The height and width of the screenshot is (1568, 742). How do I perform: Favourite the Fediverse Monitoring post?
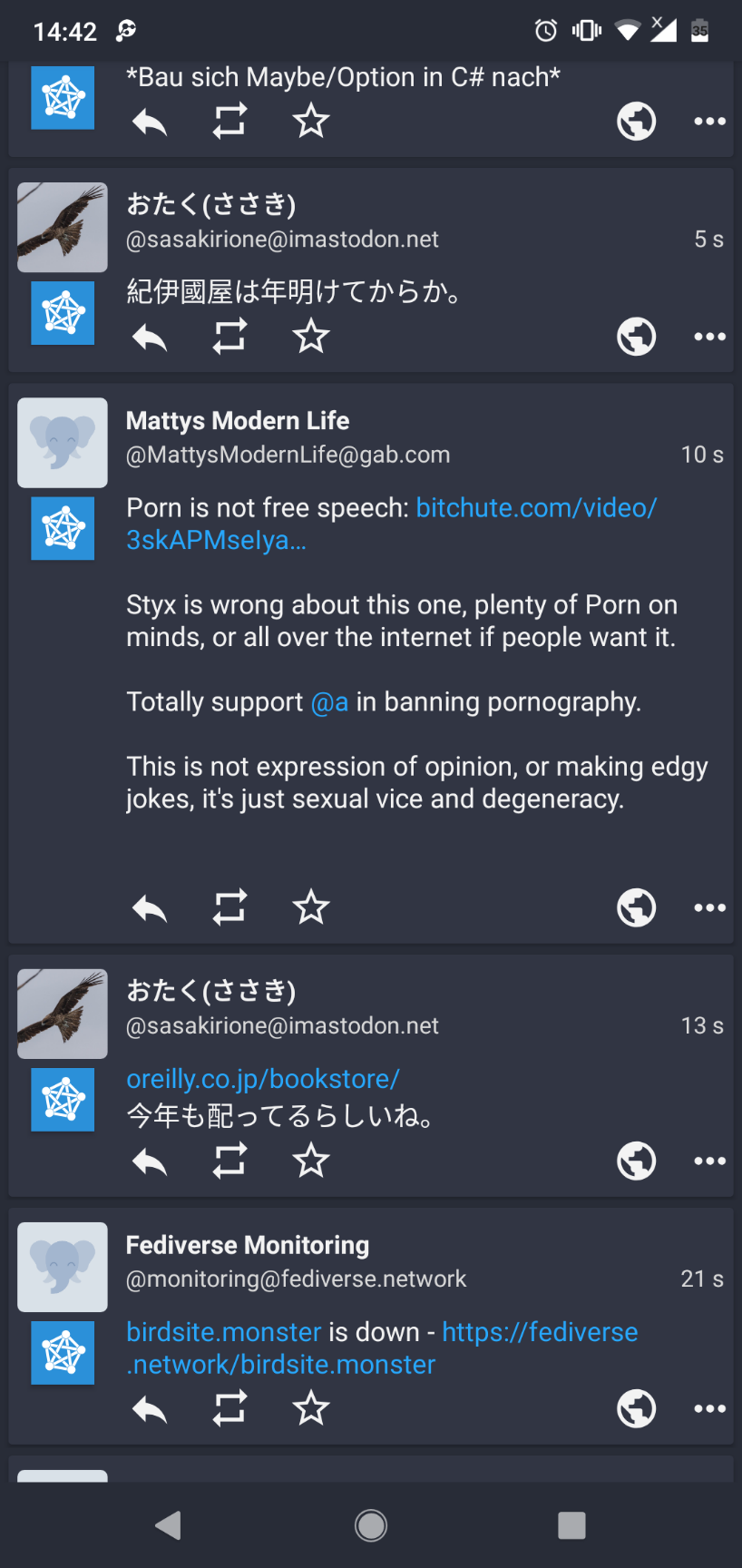coord(311,1408)
